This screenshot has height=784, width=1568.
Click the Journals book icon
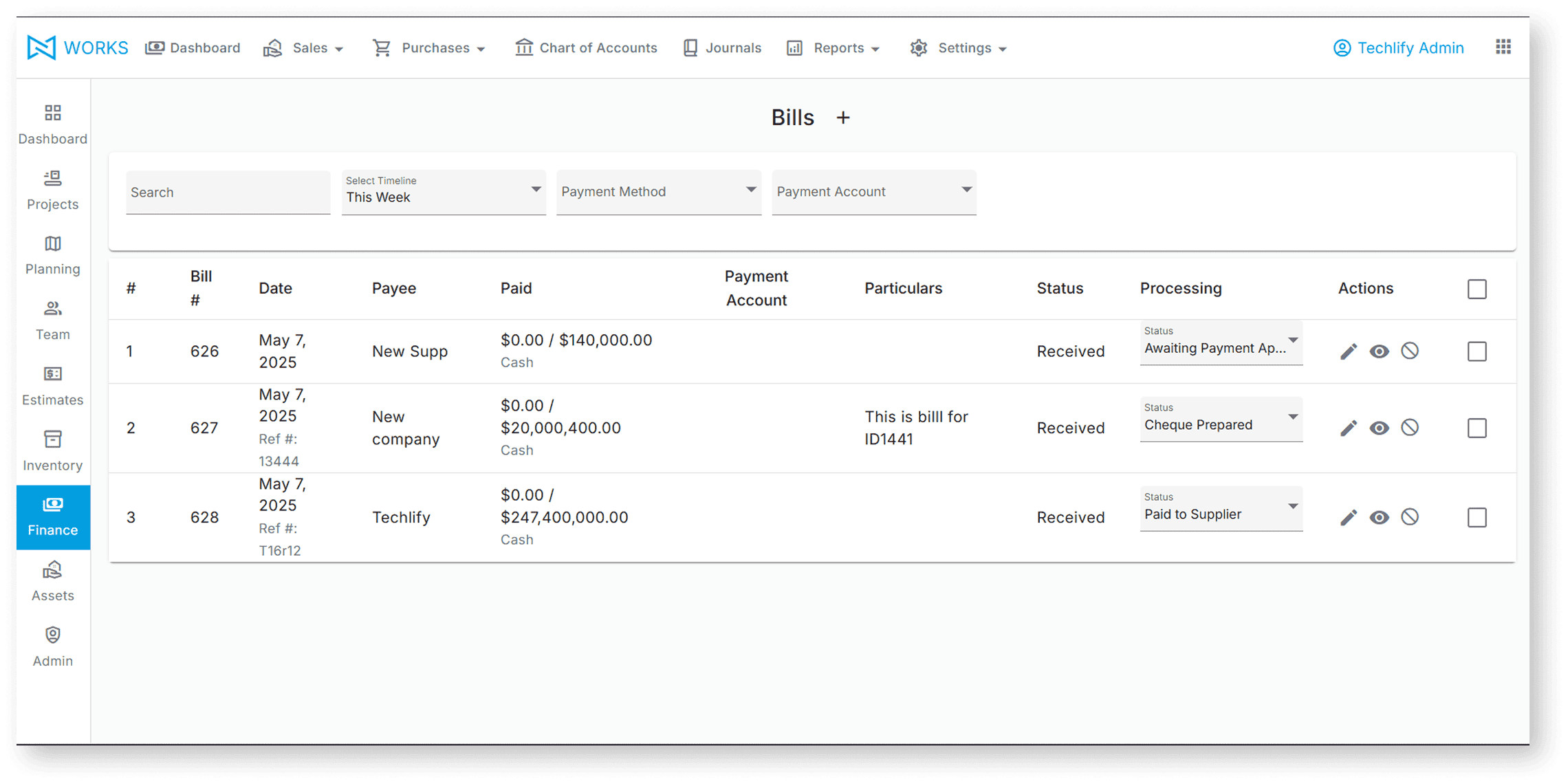(x=690, y=47)
